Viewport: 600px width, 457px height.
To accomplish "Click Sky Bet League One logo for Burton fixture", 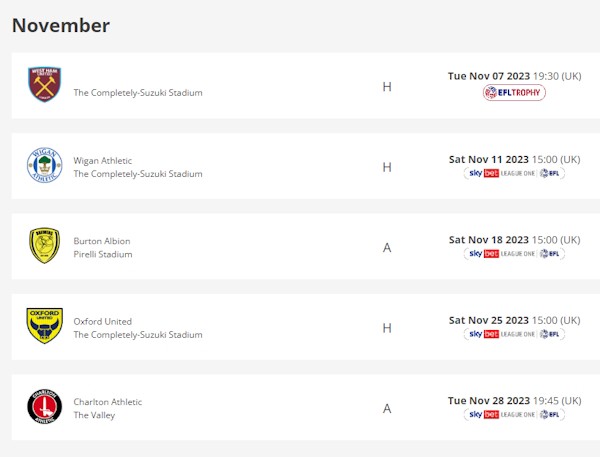I will (514, 254).
